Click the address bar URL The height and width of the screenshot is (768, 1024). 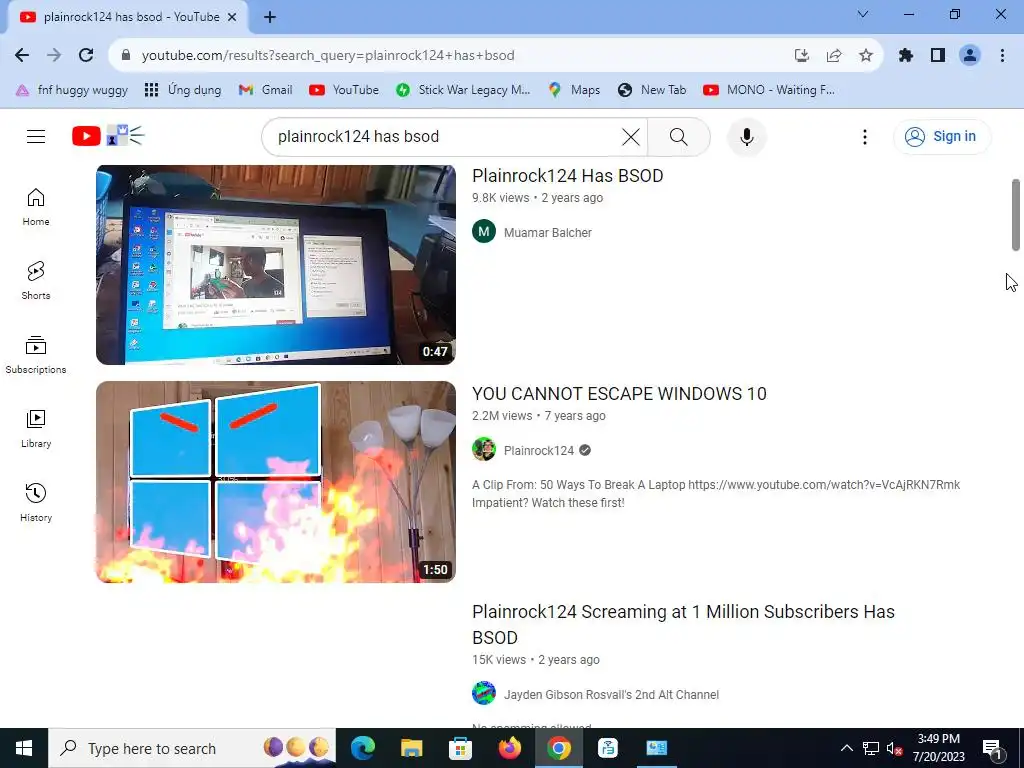point(328,56)
